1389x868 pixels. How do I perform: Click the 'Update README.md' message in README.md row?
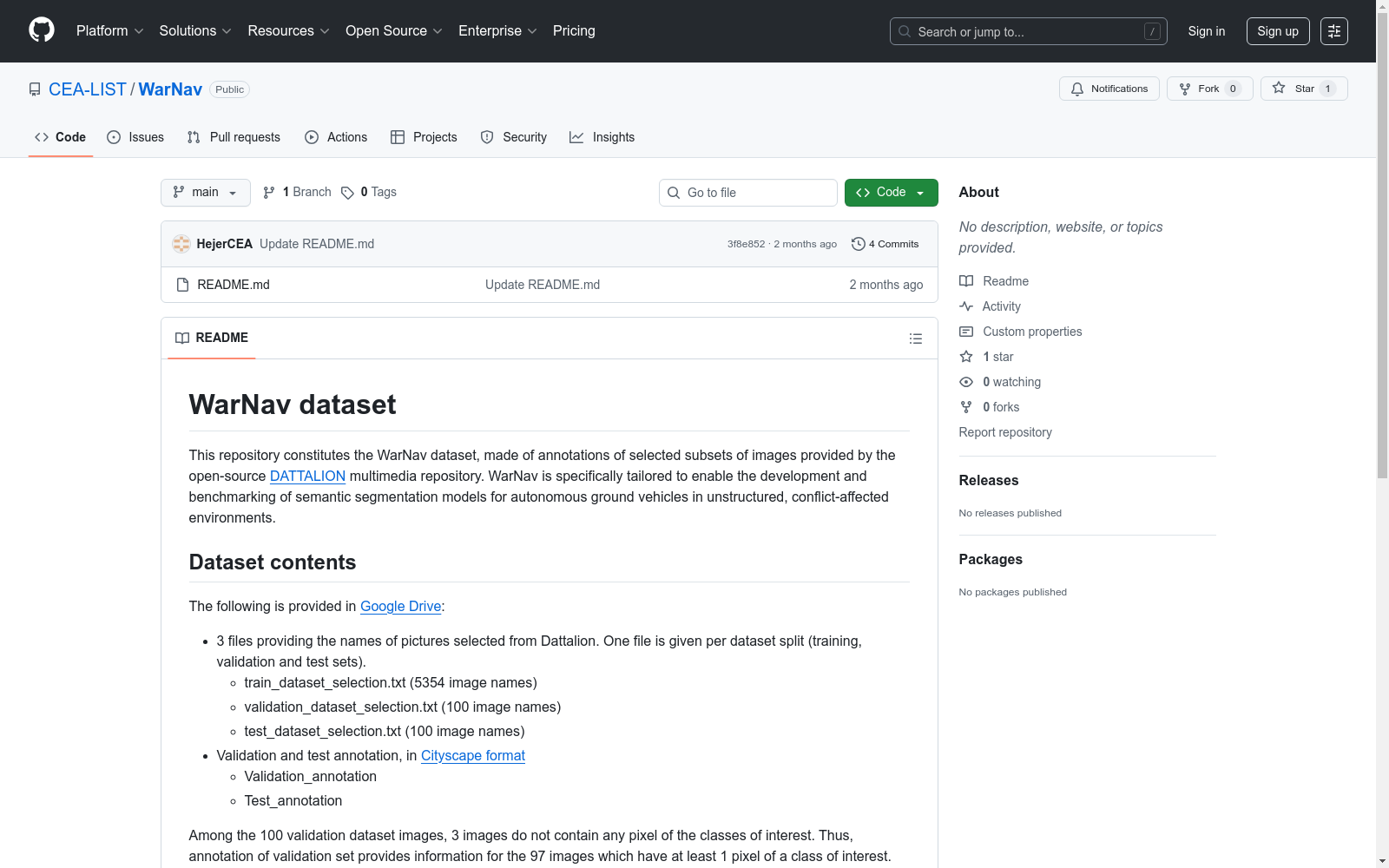(x=543, y=285)
